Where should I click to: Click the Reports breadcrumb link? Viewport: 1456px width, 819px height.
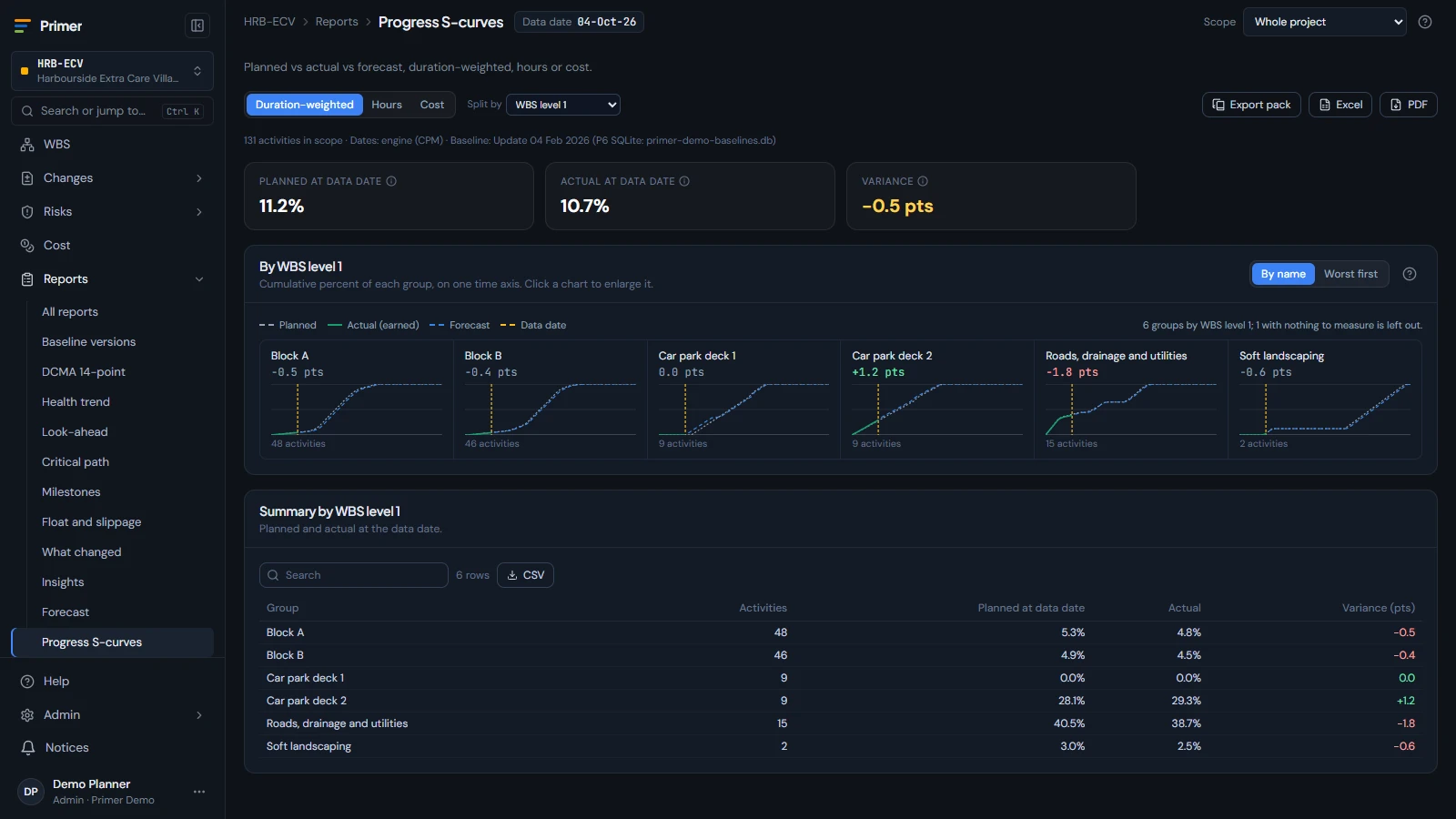(x=337, y=22)
